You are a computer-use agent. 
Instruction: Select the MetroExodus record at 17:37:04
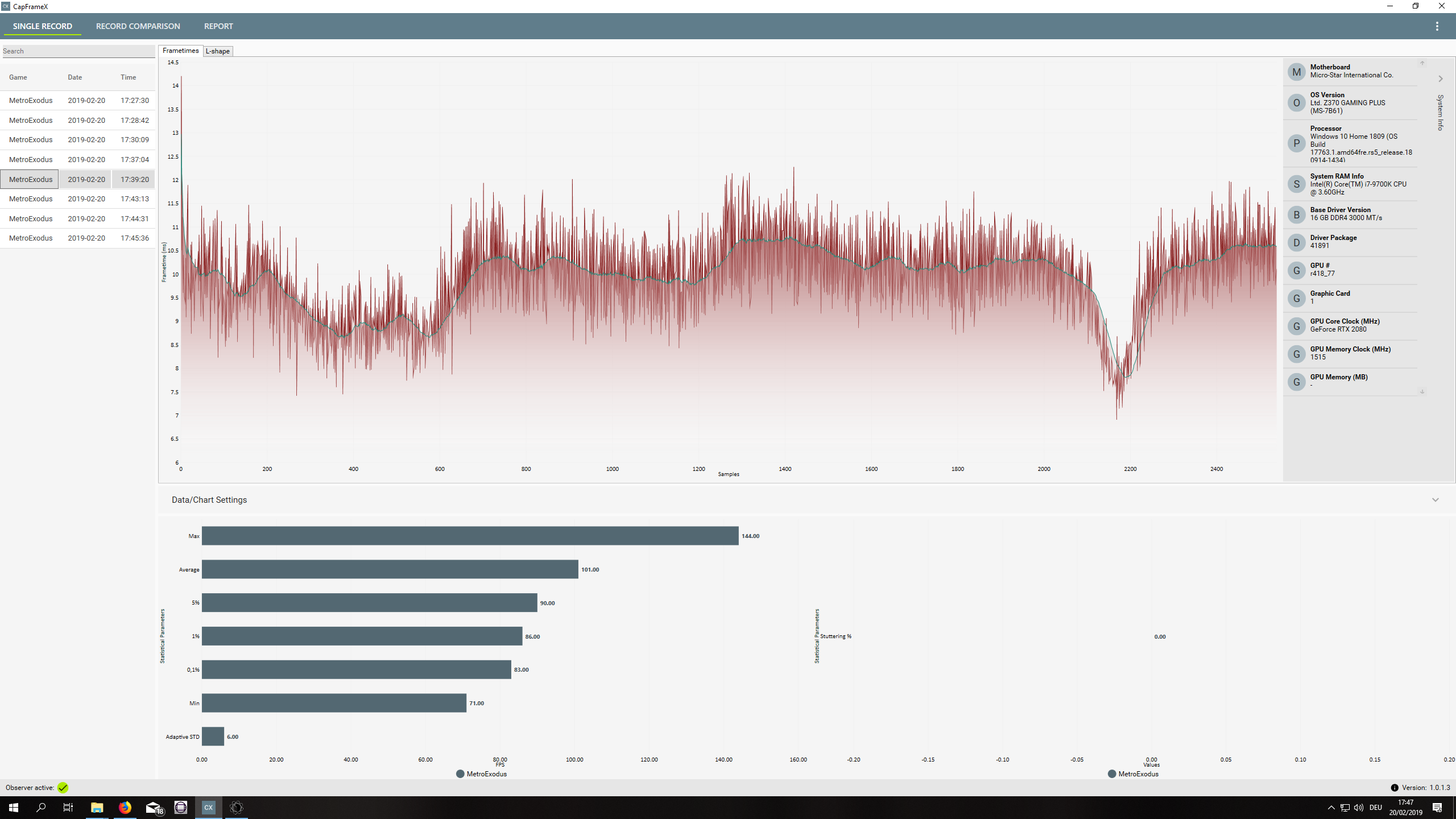(78, 160)
